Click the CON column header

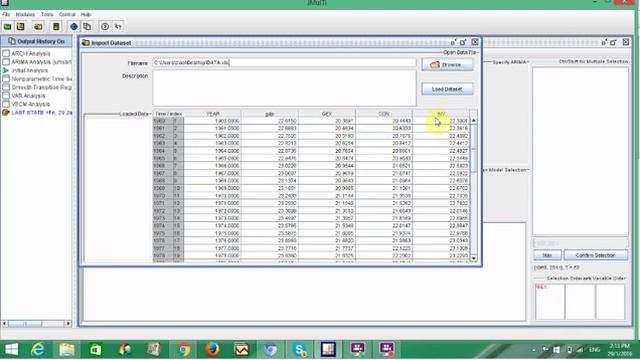[384, 113]
